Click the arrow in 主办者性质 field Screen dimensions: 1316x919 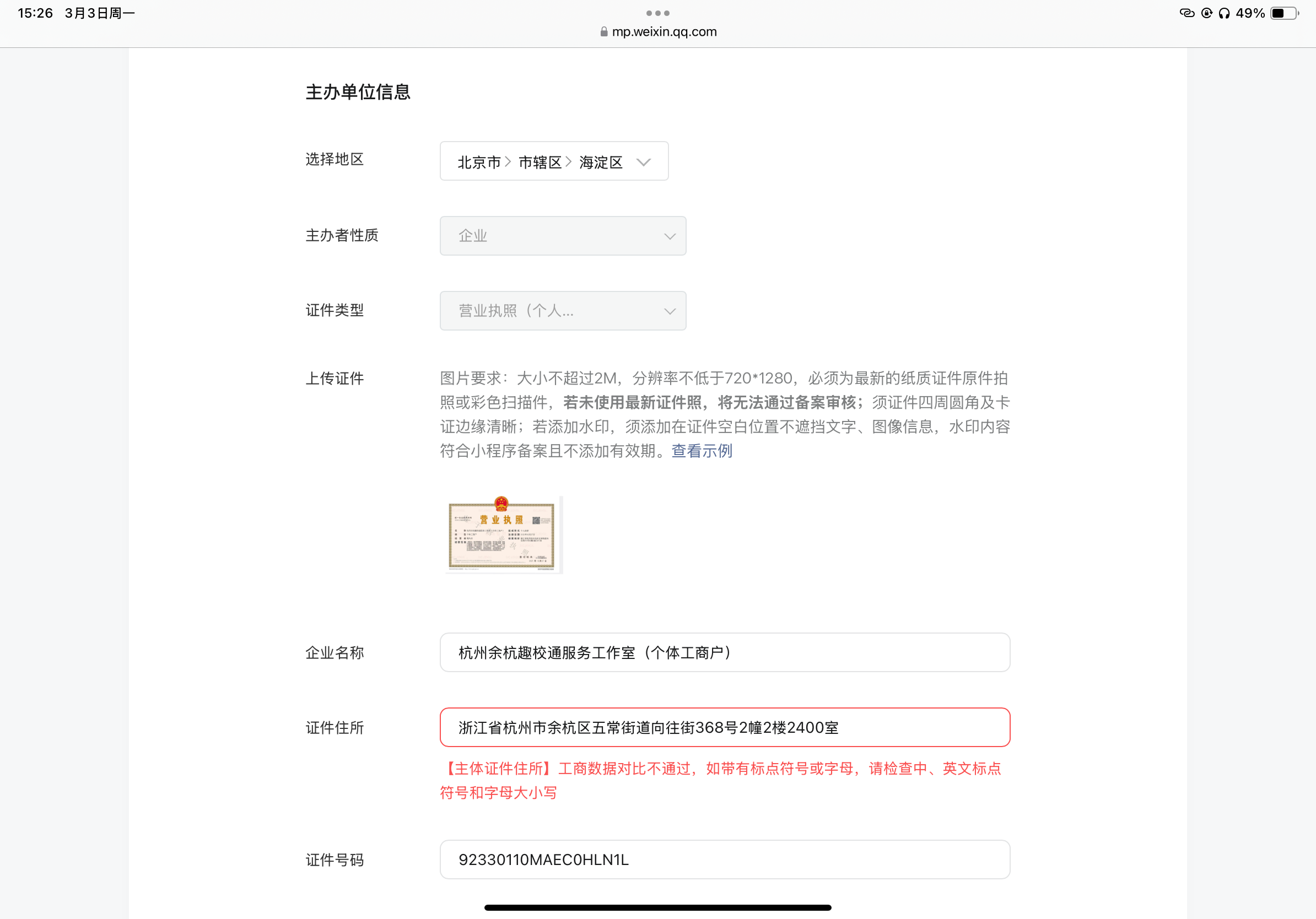[x=669, y=236]
